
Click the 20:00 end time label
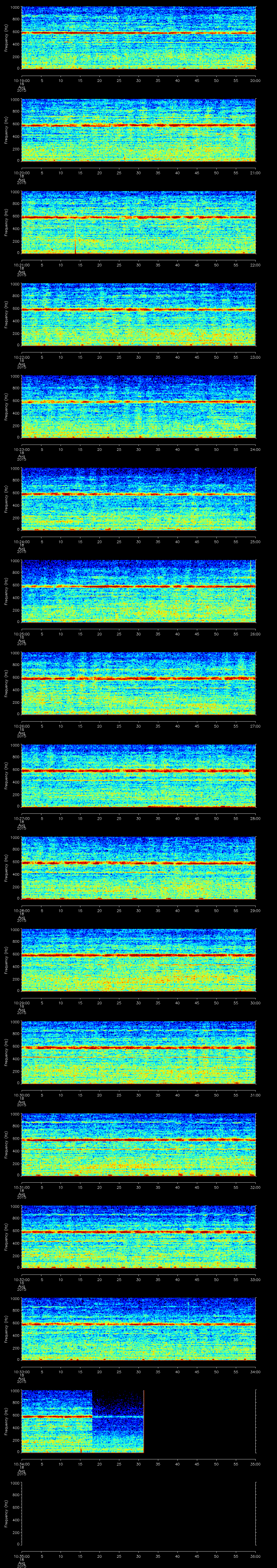(256, 80)
